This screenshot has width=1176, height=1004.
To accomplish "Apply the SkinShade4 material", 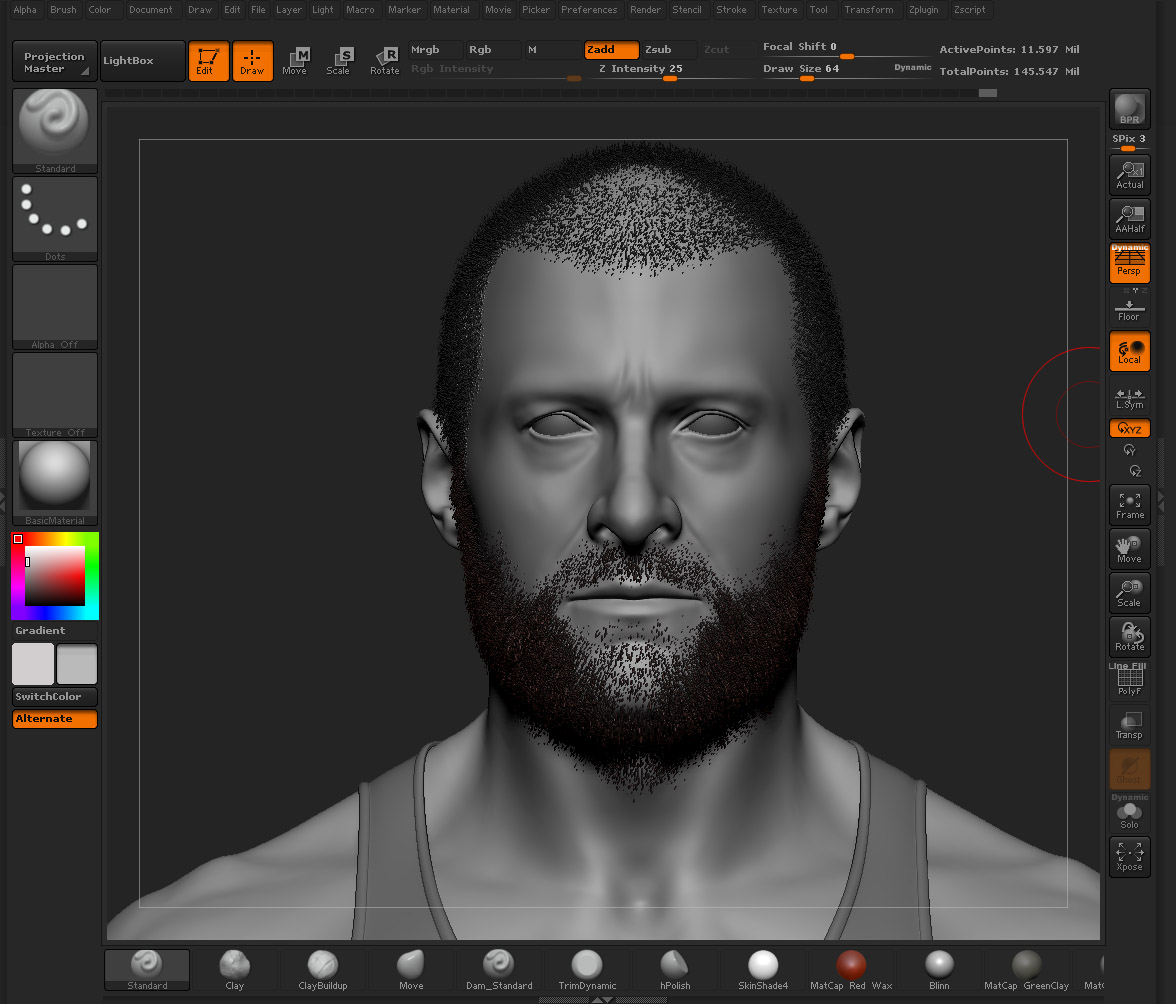I will [x=763, y=970].
